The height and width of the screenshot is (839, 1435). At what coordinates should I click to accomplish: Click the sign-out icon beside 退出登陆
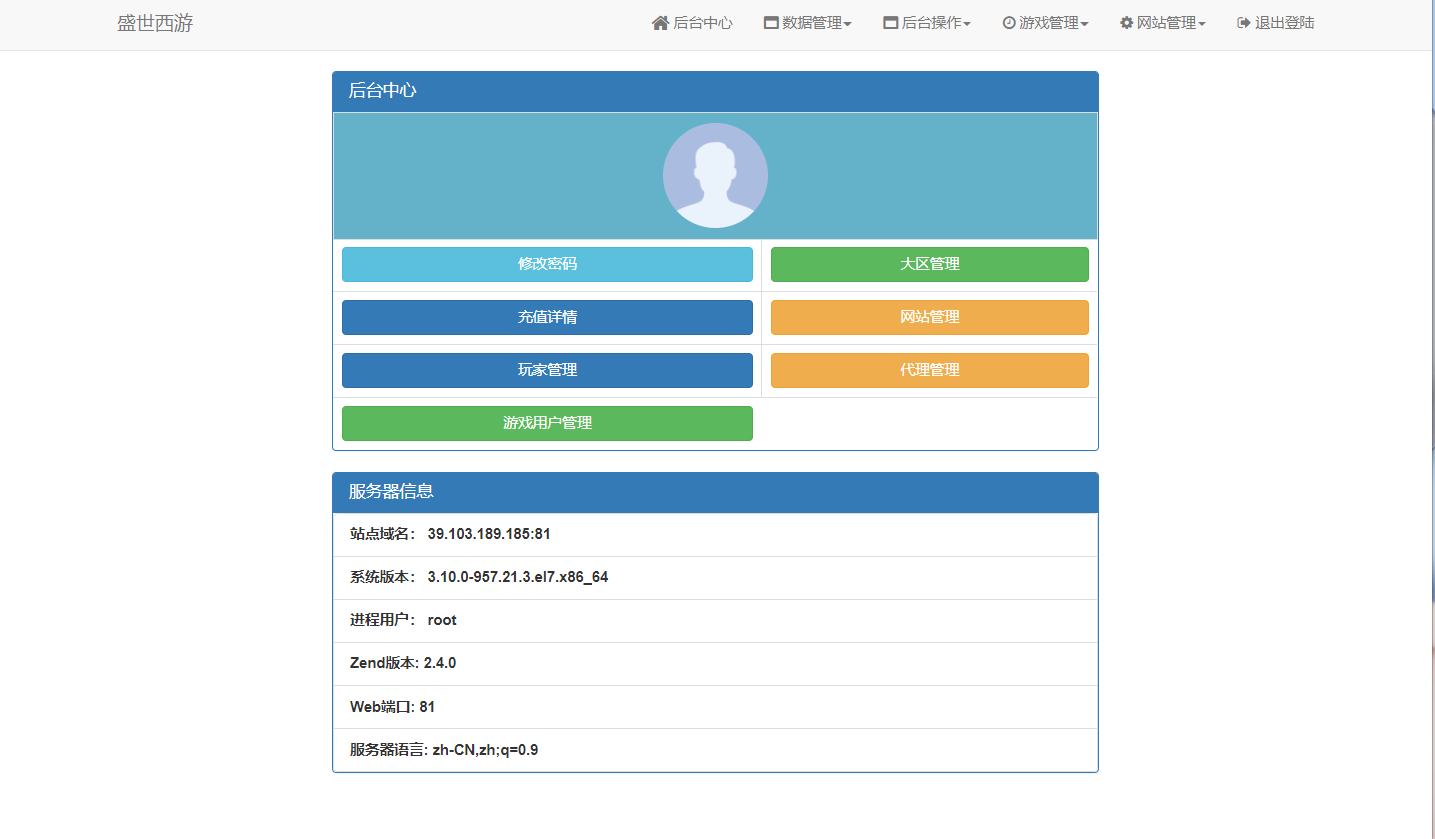pyautogui.click(x=1244, y=23)
